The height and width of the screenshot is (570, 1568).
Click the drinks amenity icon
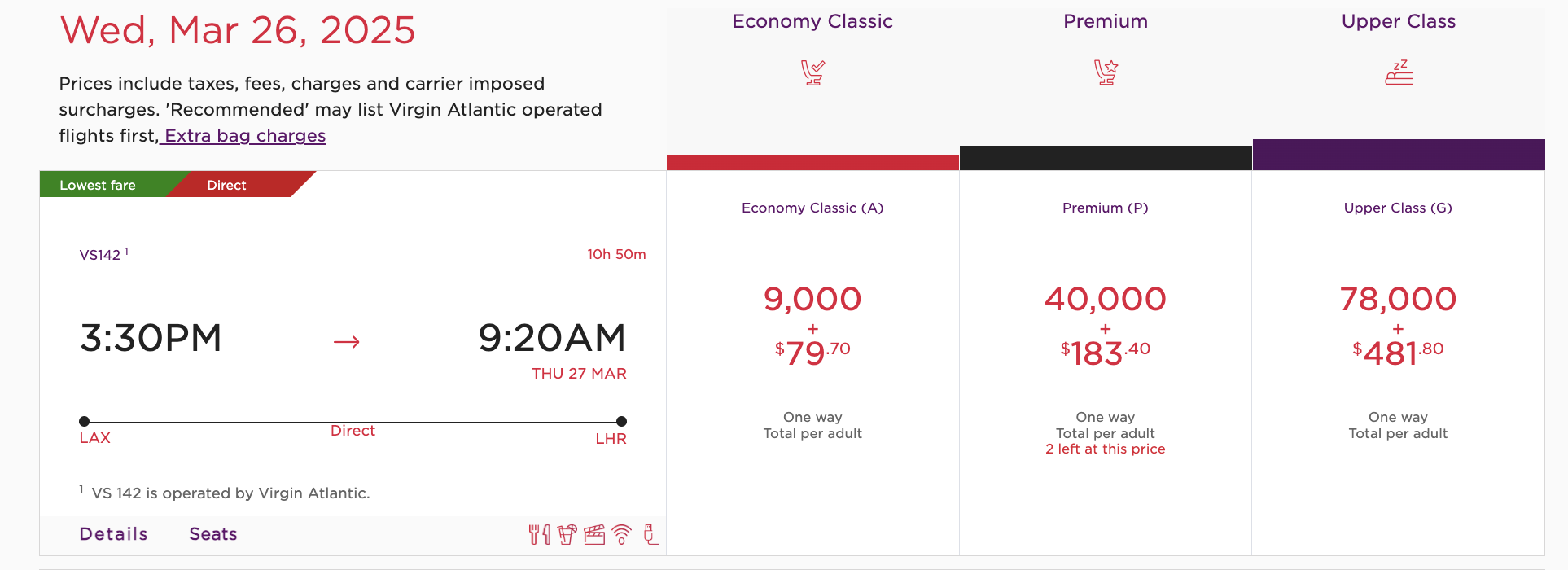[567, 535]
